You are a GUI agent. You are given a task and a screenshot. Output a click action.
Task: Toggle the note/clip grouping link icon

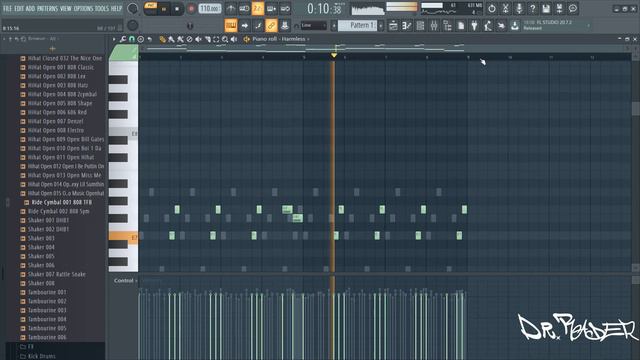(x=271, y=26)
